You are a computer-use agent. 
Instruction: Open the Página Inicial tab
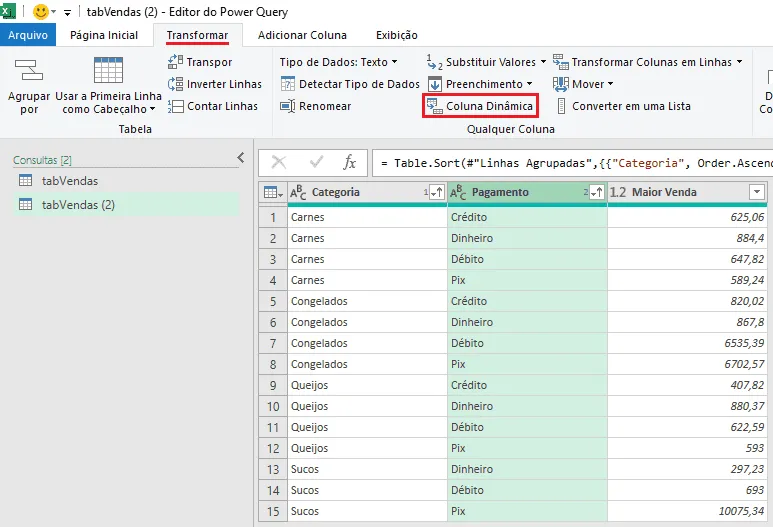click(x=104, y=35)
